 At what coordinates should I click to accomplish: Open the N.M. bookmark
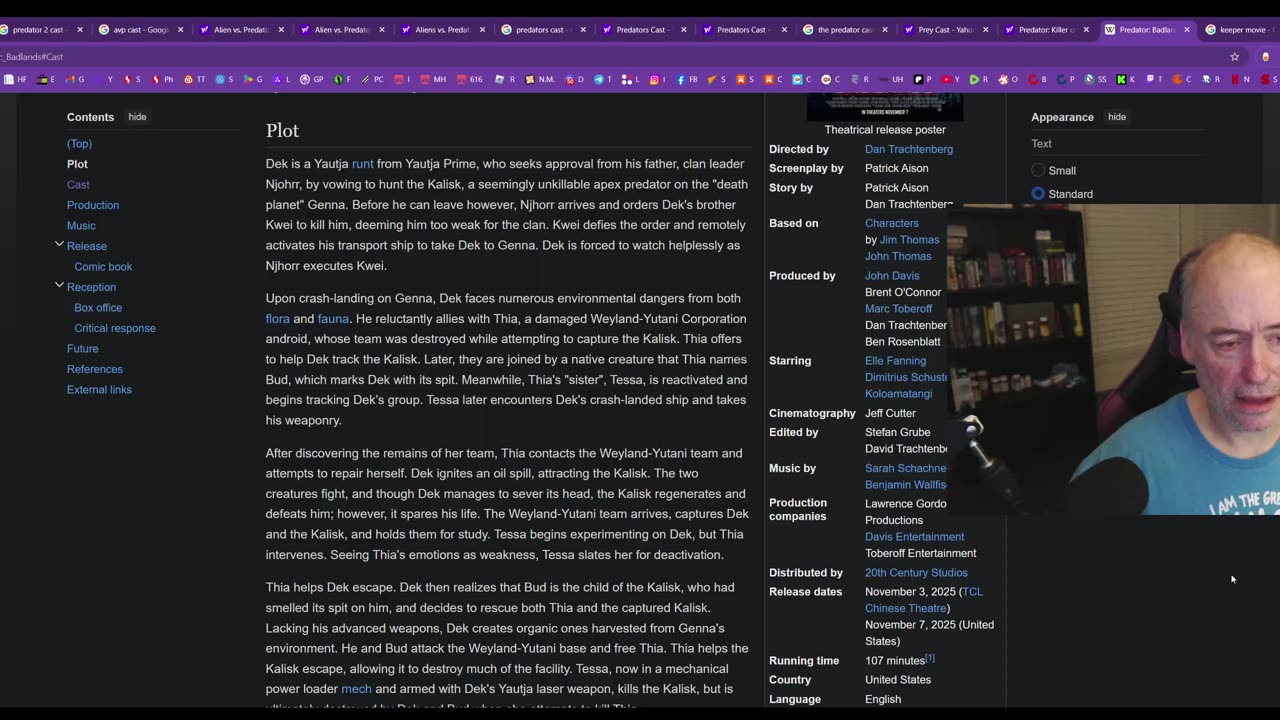tap(538, 79)
